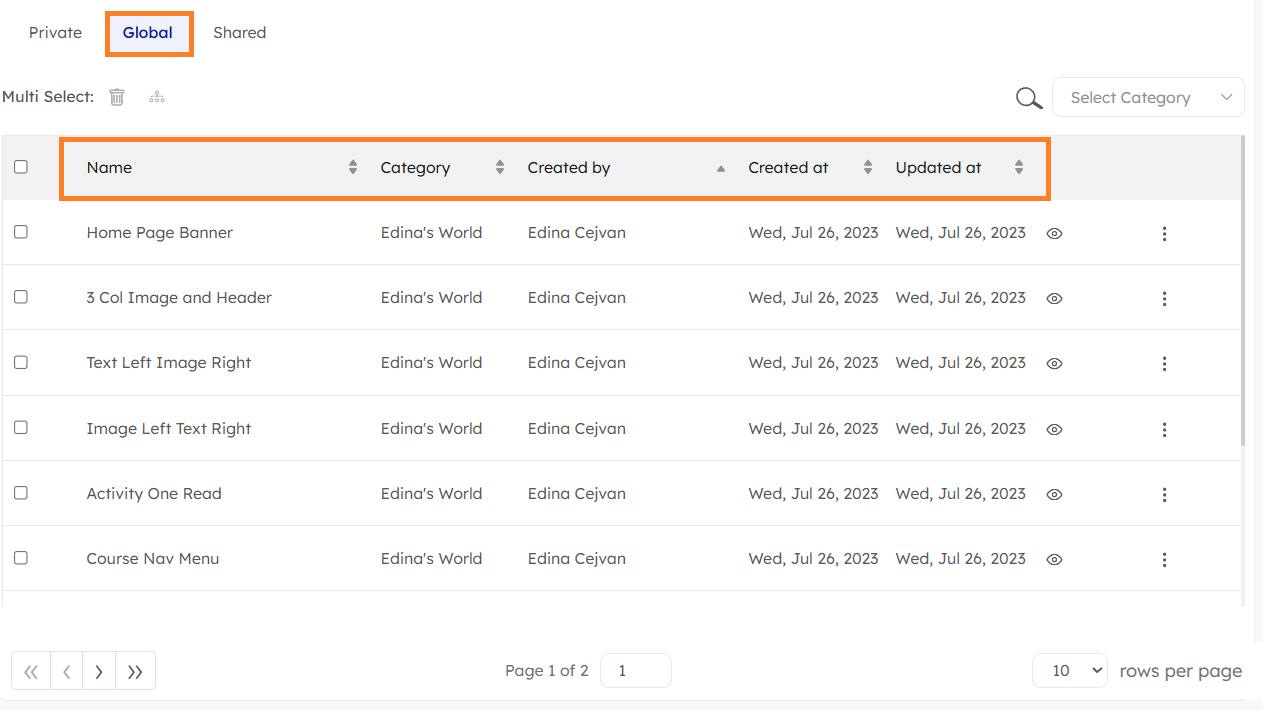Open the Select Category dropdown

click(x=1147, y=98)
